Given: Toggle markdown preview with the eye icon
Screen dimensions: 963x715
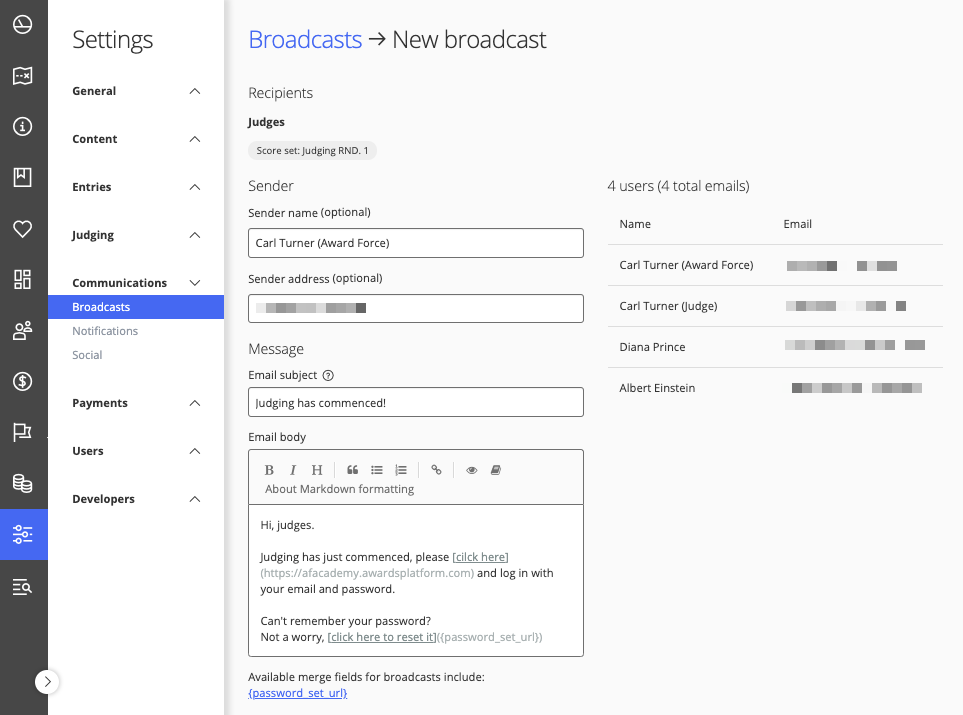Looking at the screenshot, I should [x=471, y=470].
